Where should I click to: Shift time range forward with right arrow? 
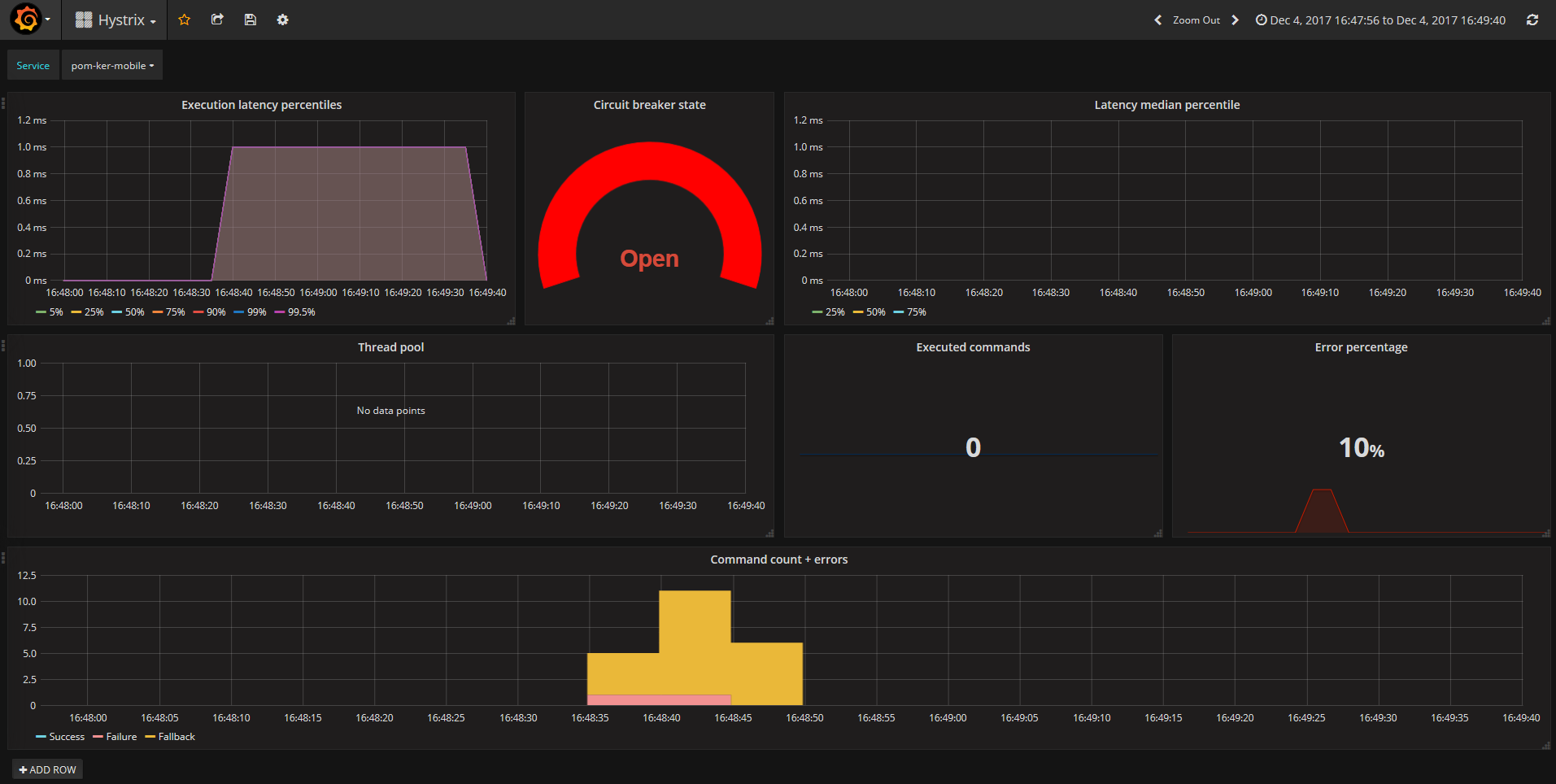pyautogui.click(x=1235, y=20)
